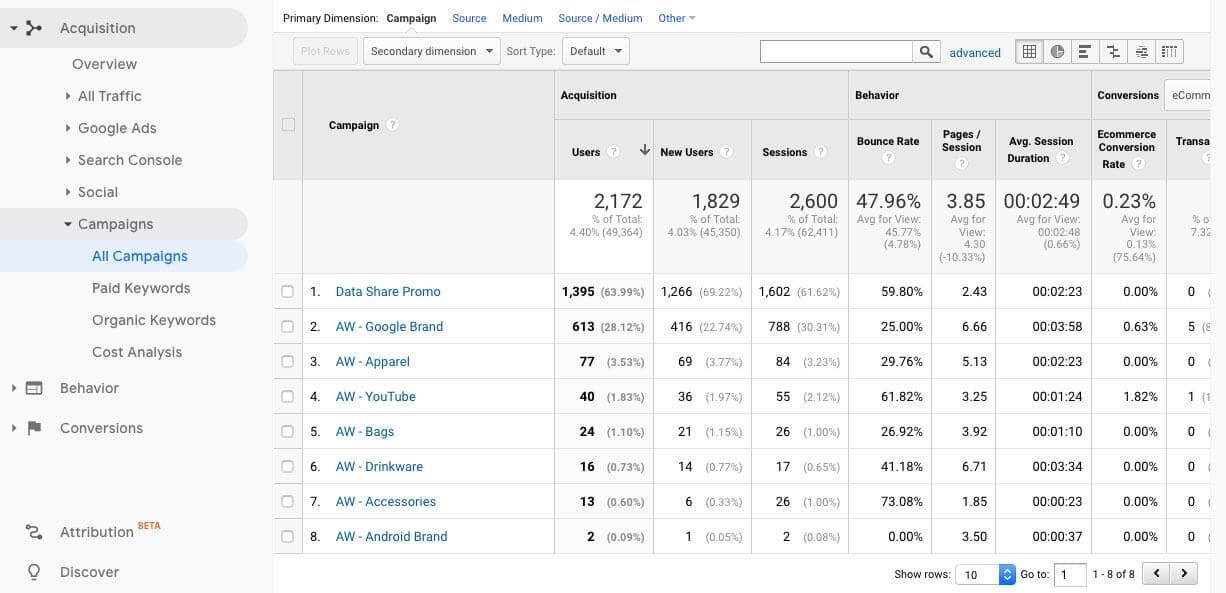Click the table search input field

click(836, 52)
